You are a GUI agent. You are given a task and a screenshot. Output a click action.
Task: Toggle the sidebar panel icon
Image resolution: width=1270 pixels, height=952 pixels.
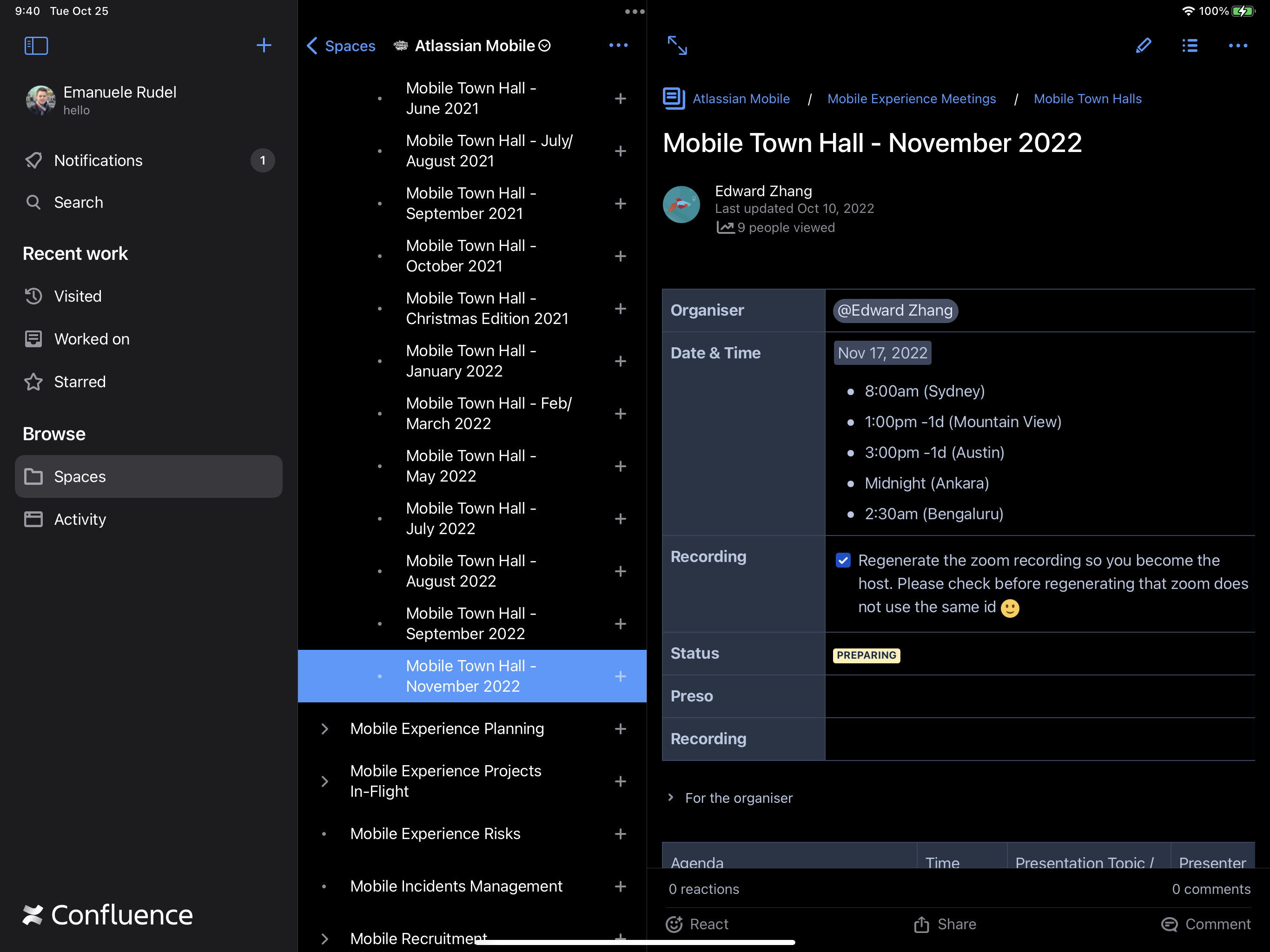(36, 46)
